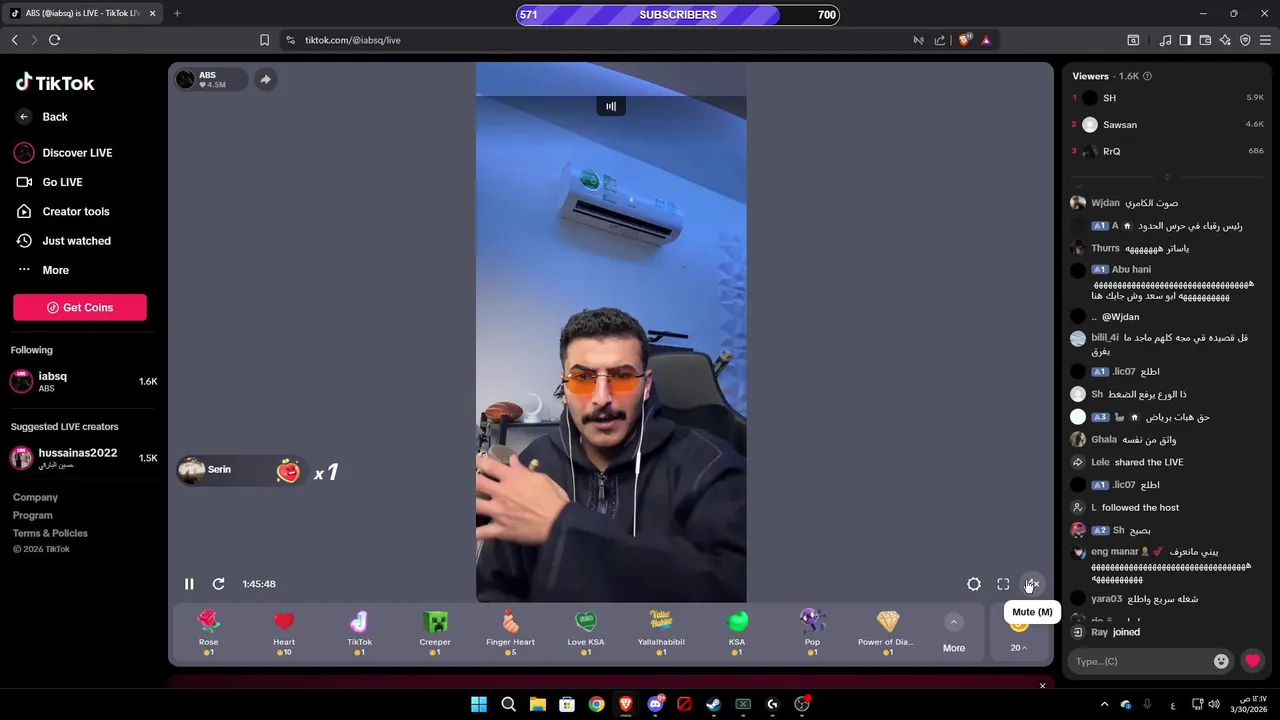
Task: Click the share page icon in address bar
Action: (x=940, y=40)
